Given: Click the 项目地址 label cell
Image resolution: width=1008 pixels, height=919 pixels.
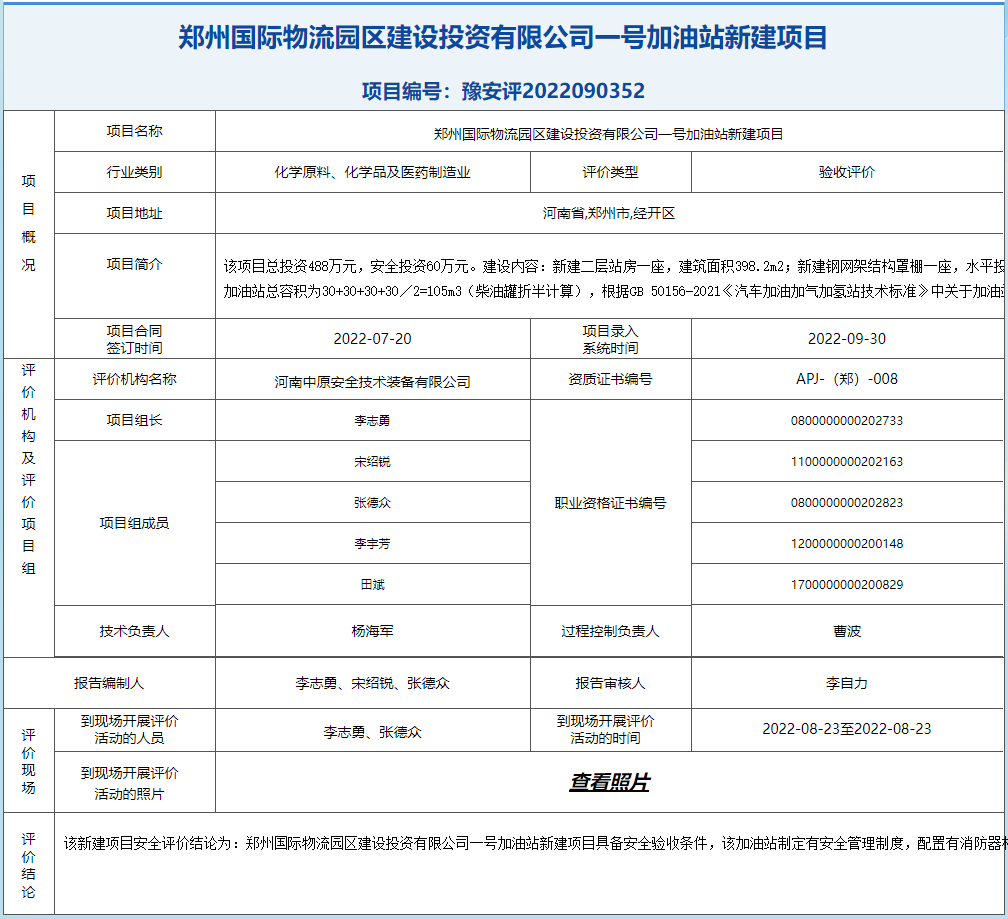Looking at the screenshot, I should pos(134,213).
